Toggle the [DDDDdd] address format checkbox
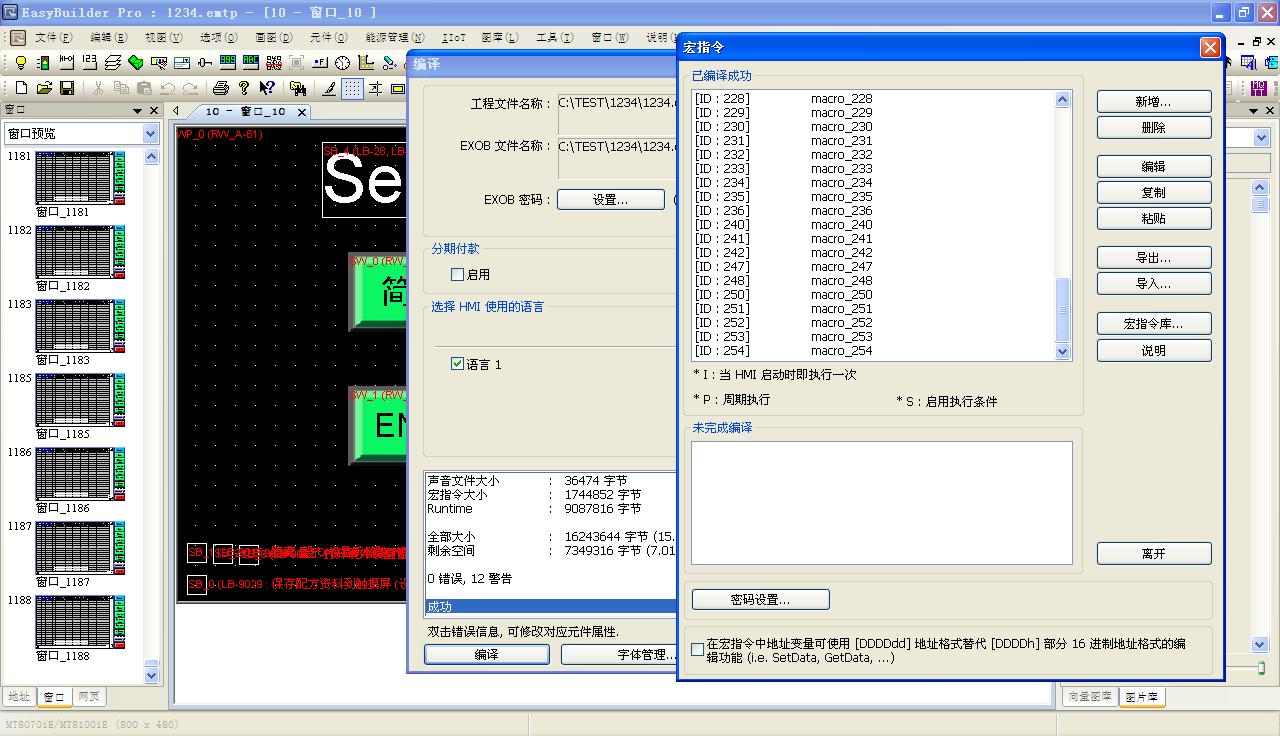Viewport: 1280px width, 736px height. coord(698,649)
